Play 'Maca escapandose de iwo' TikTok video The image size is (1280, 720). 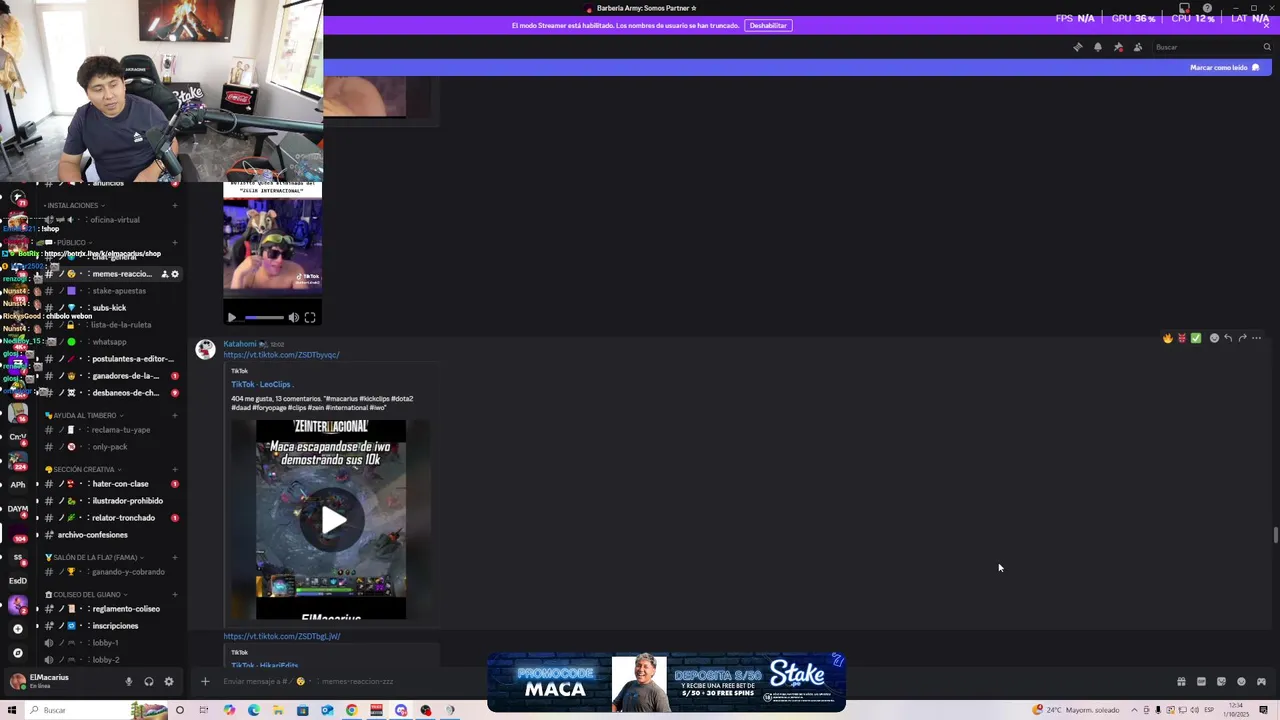[x=333, y=520]
